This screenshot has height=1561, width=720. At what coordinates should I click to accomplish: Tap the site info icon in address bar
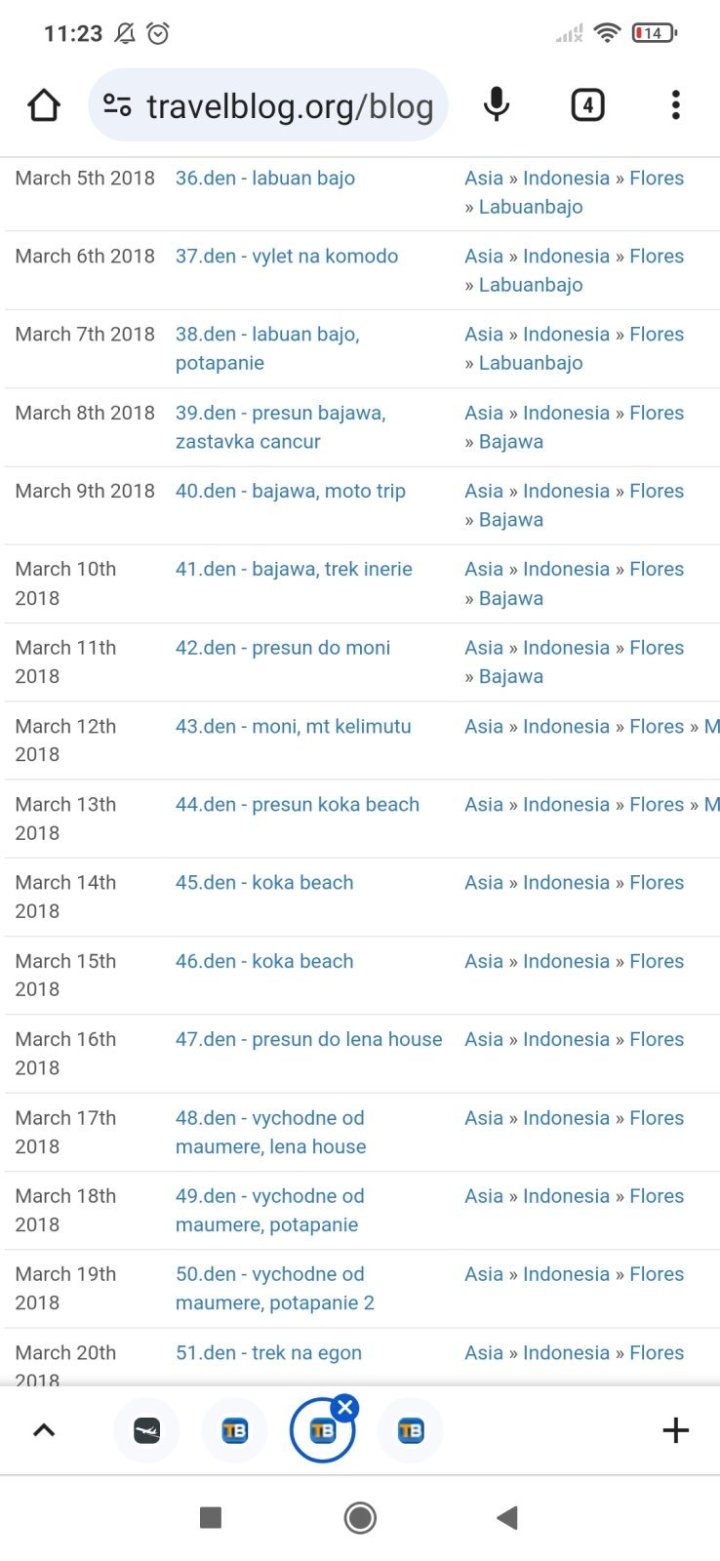(x=118, y=105)
